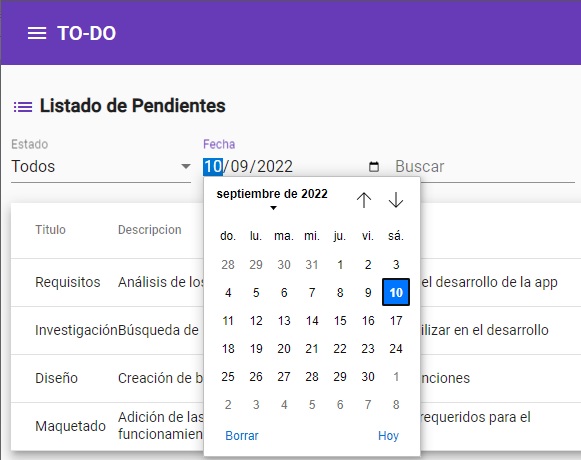Image resolution: width=581 pixels, height=460 pixels.
Task: Pick September 19 in the calendar
Action: click(x=256, y=348)
